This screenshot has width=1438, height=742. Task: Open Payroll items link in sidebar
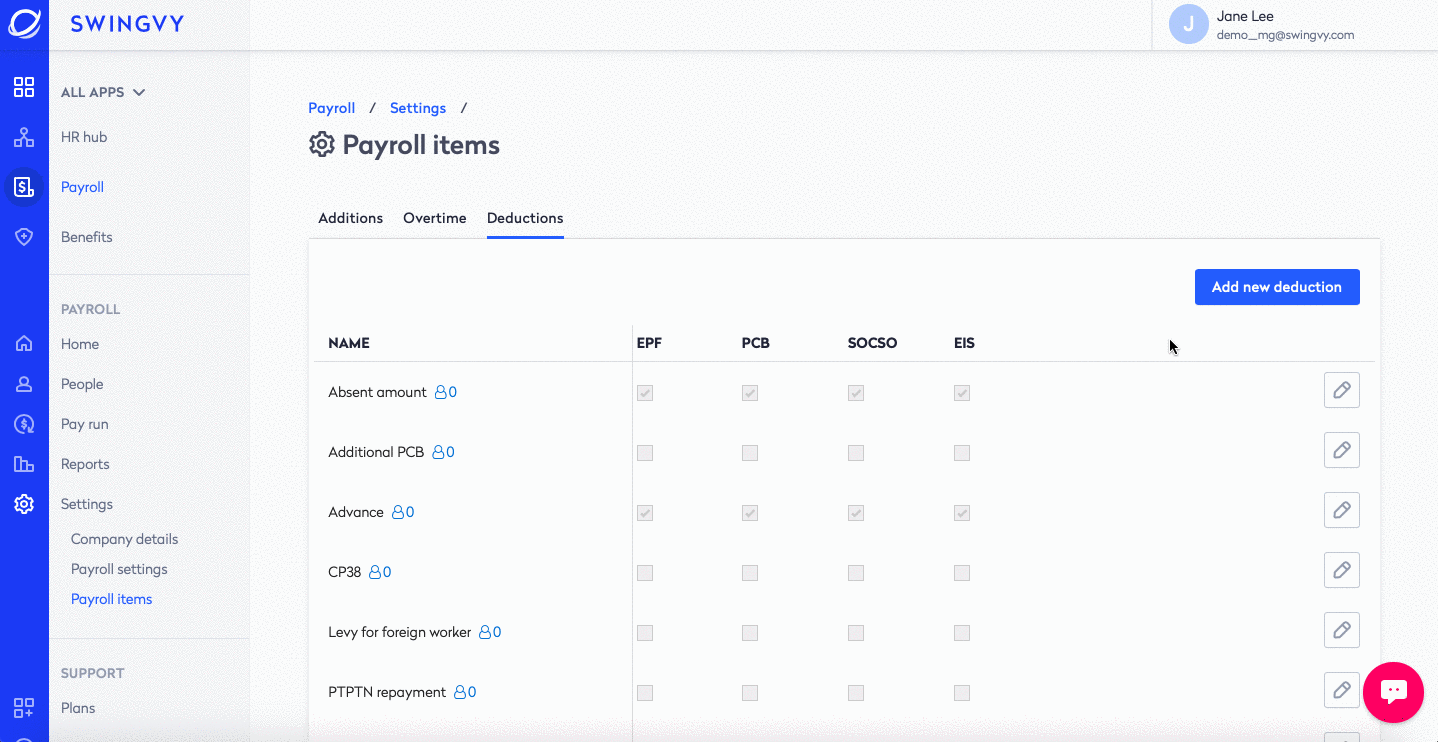click(112, 599)
